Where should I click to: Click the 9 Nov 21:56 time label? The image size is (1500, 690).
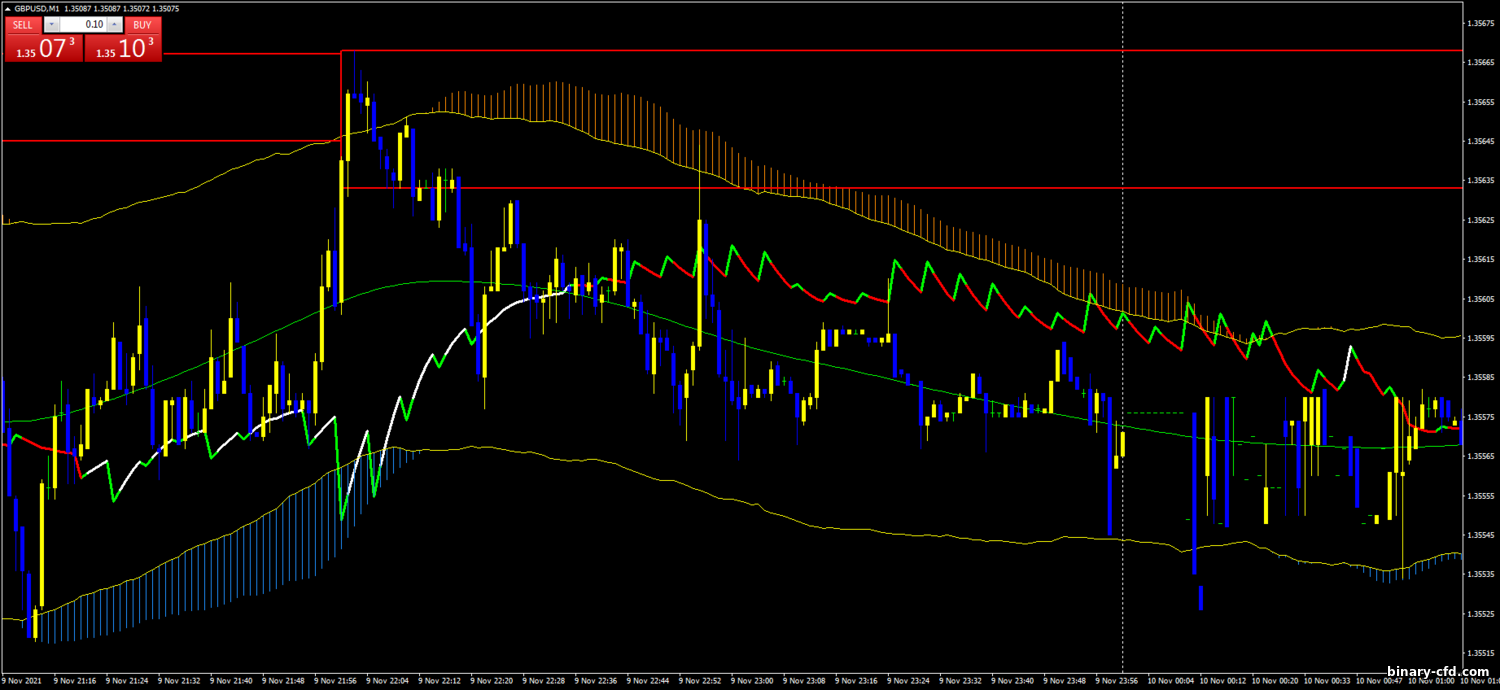coord(334,681)
